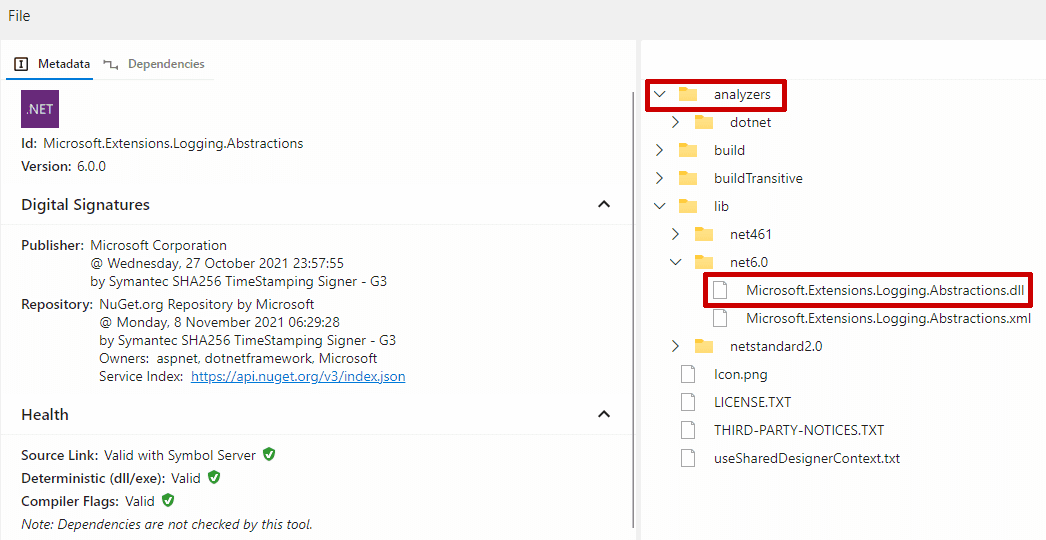The width and height of the screenshot is (1046, 540).
Task: Collapse the lib folder tree node
Action: (x=659, y=206)
